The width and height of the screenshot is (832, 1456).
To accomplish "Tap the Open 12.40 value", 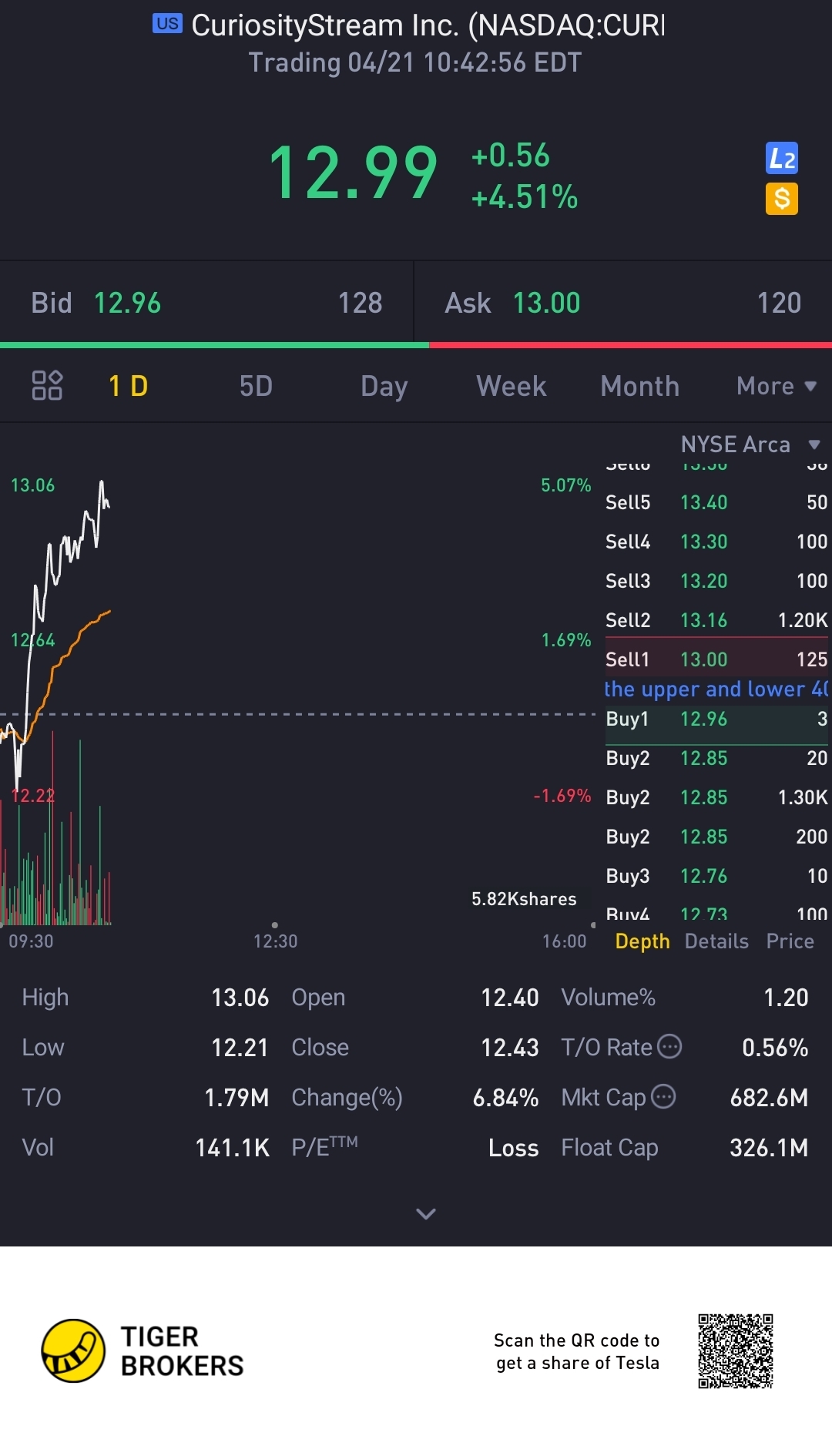I will tap(509, 998).
